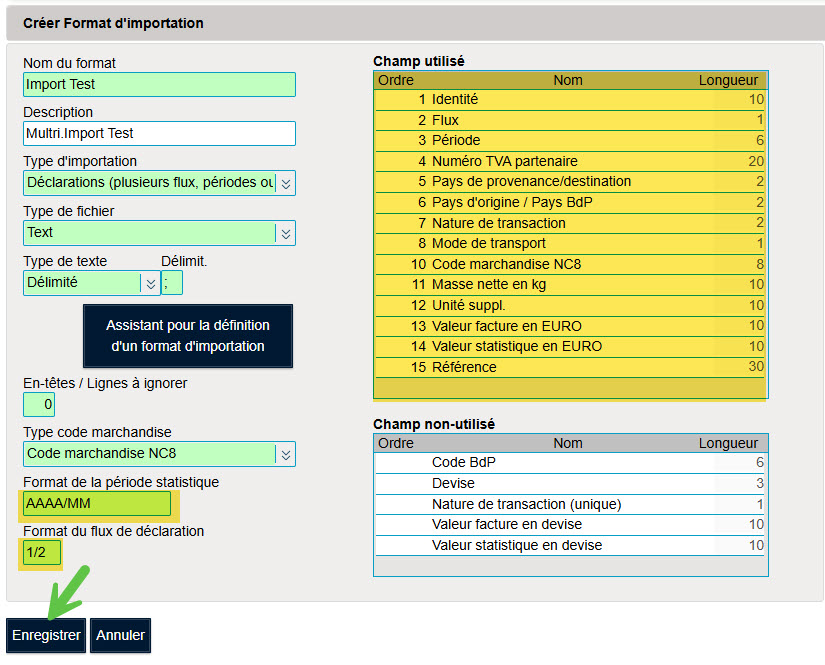Edit the Nom du format field

point(159,85)
